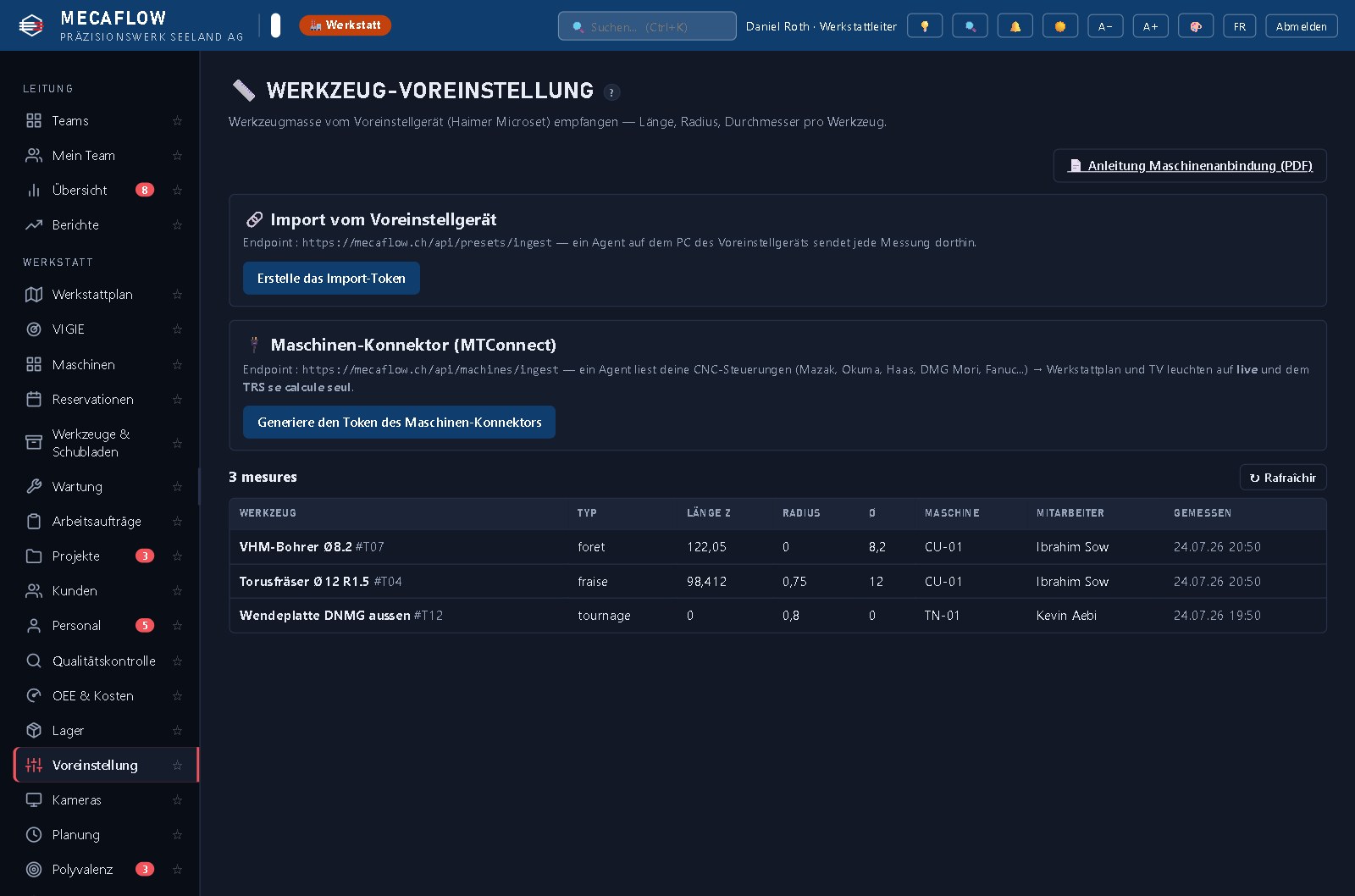Toggle favorite star for Mein Team
The width and height of the screenshot is (1355, 896).
pos(177,156)
